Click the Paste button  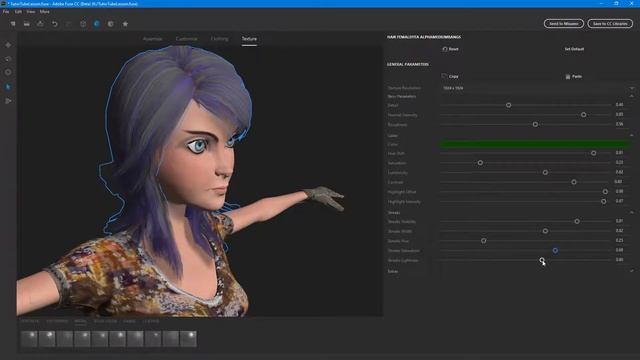pos(573,76)
